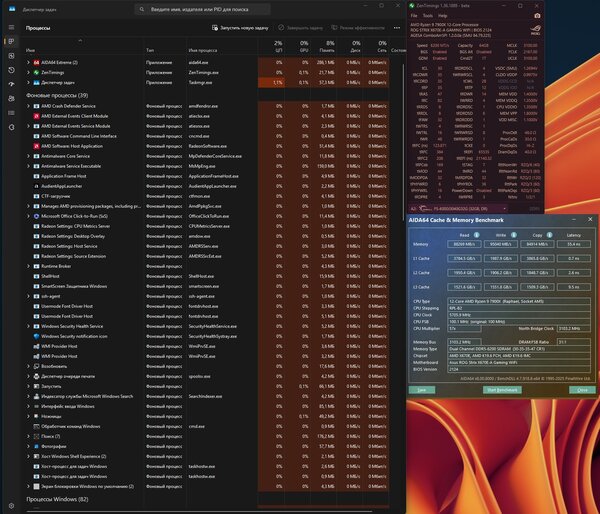Expand the Antimalware Core Service row
The image size is (600, 514).
click(28, 156)
